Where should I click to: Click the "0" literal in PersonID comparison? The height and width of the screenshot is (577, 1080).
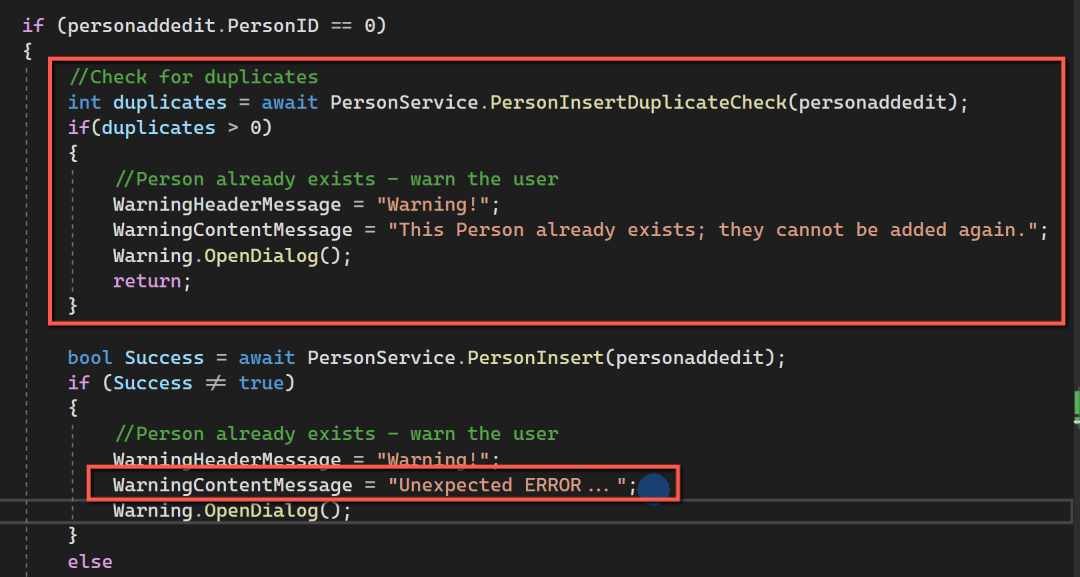[x=369, y=25]
